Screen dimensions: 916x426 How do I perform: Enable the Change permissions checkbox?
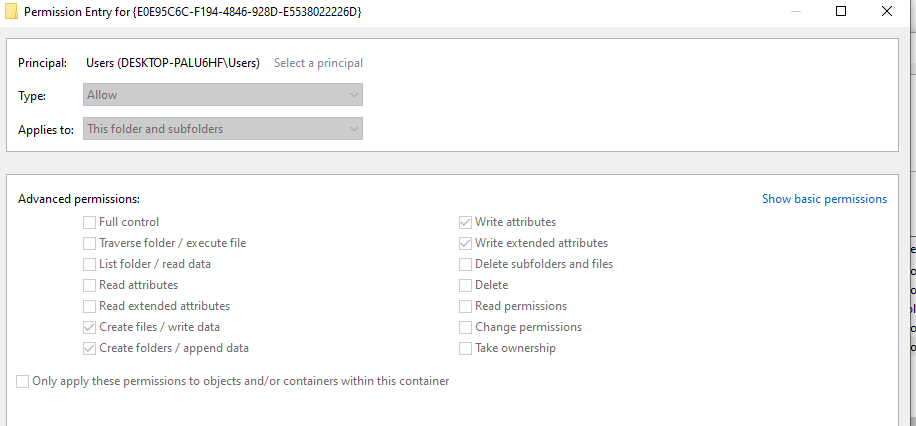coord(466,327)
